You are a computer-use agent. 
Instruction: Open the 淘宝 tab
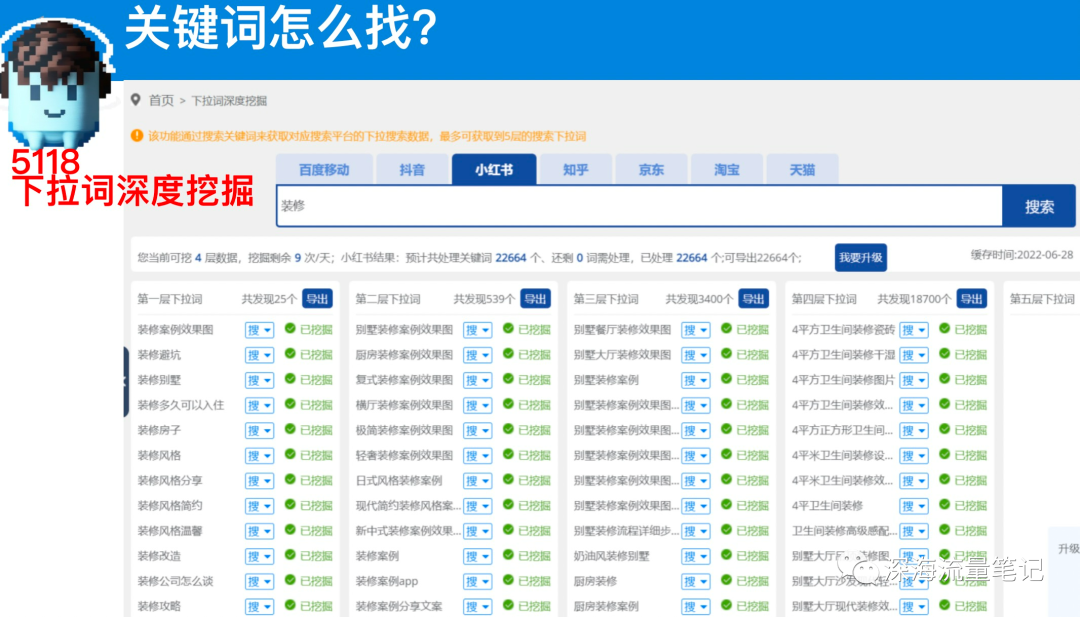click(x=727, y=169)
